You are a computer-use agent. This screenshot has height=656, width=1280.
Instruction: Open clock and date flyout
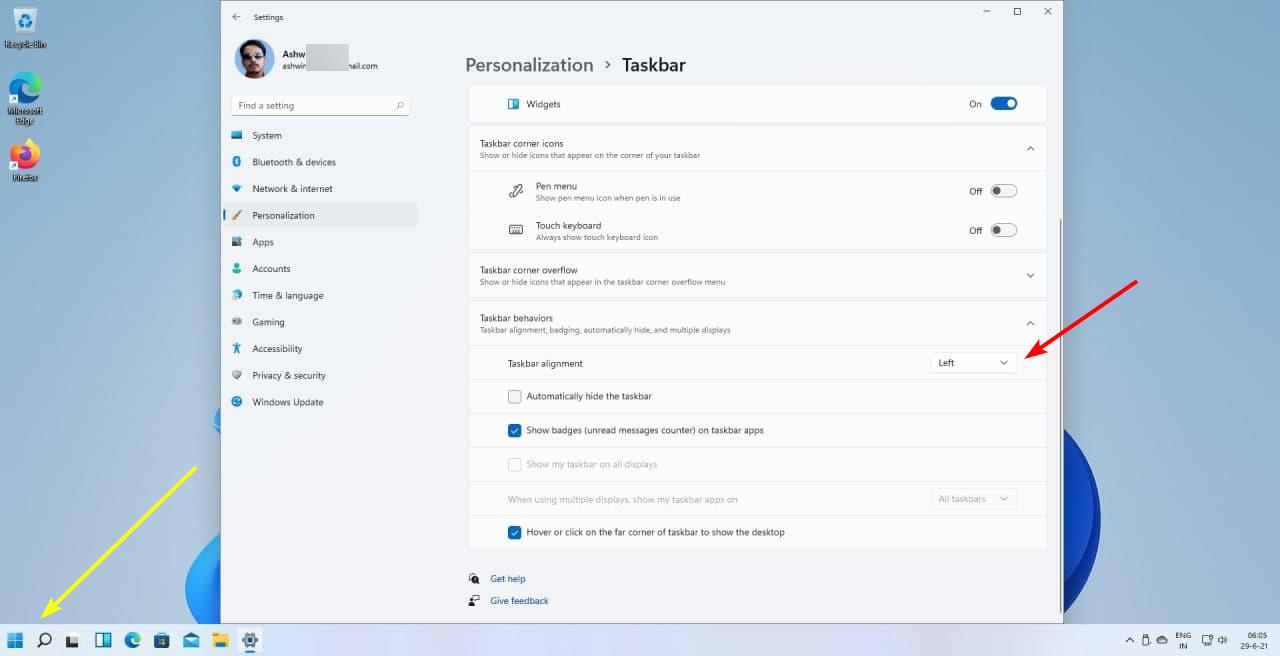pos(1254,640)
